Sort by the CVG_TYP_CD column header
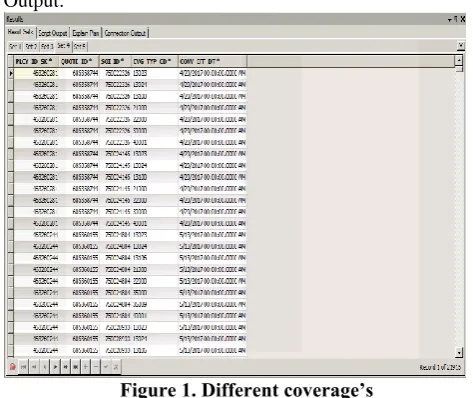 (155, 61)
